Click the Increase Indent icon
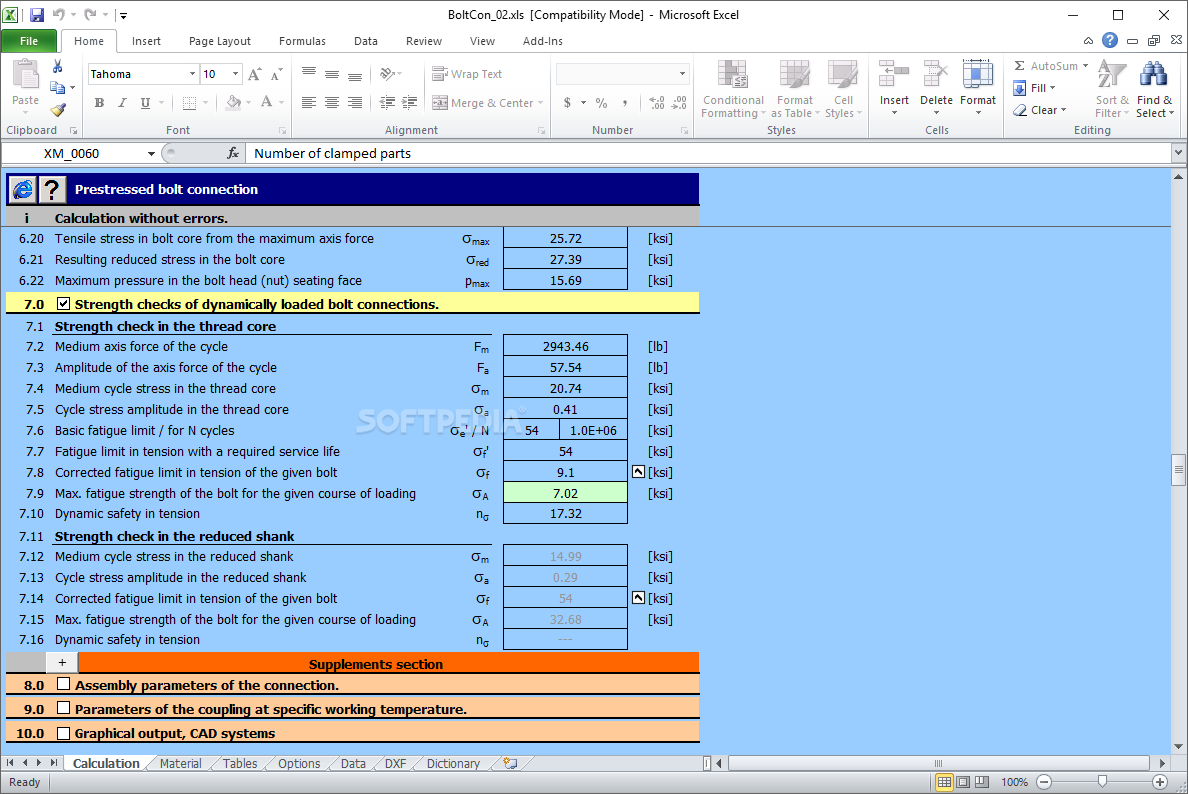This screenshot has height=794, width=1188. tap(410, 102)
